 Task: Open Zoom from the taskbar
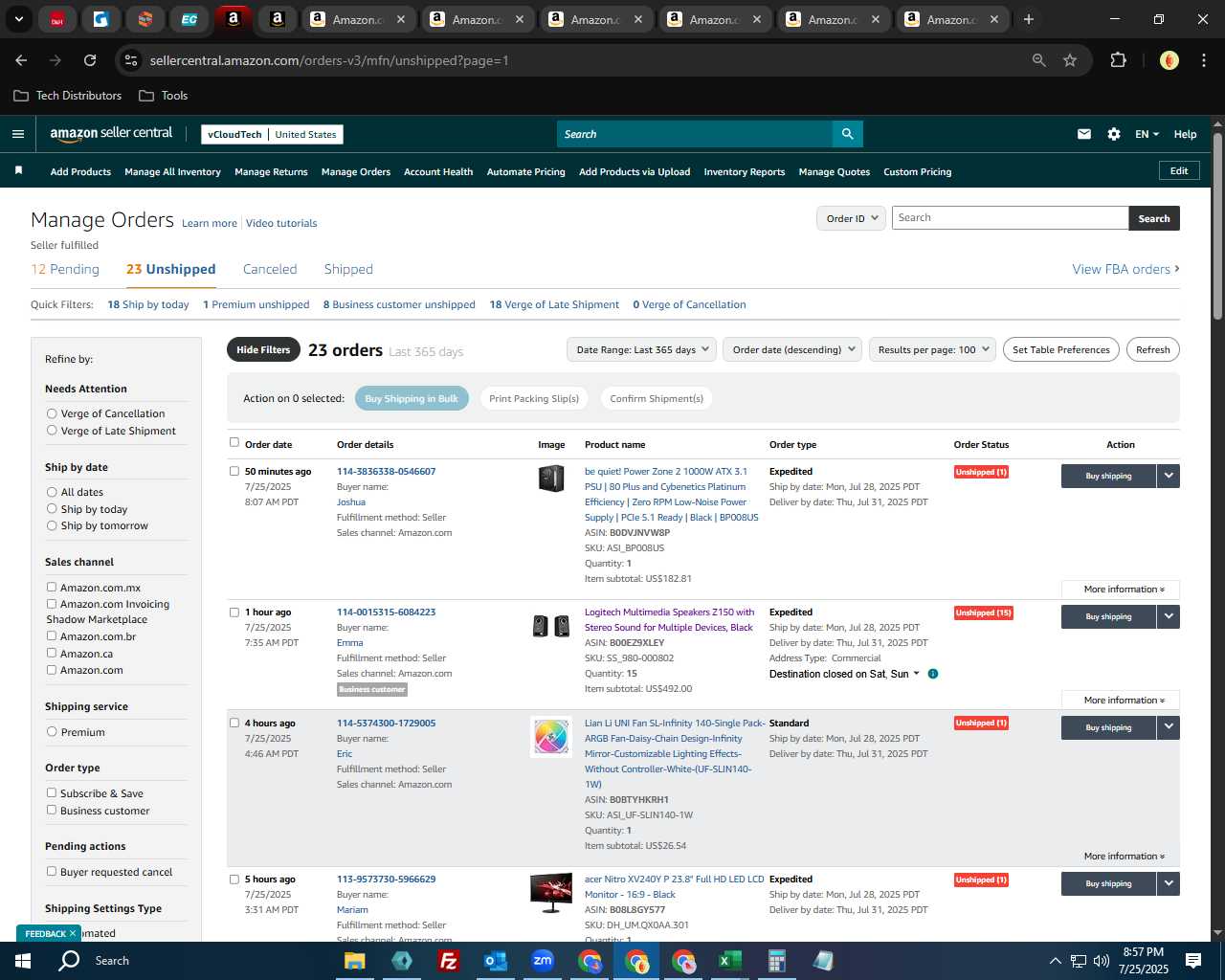coord(543,961)
